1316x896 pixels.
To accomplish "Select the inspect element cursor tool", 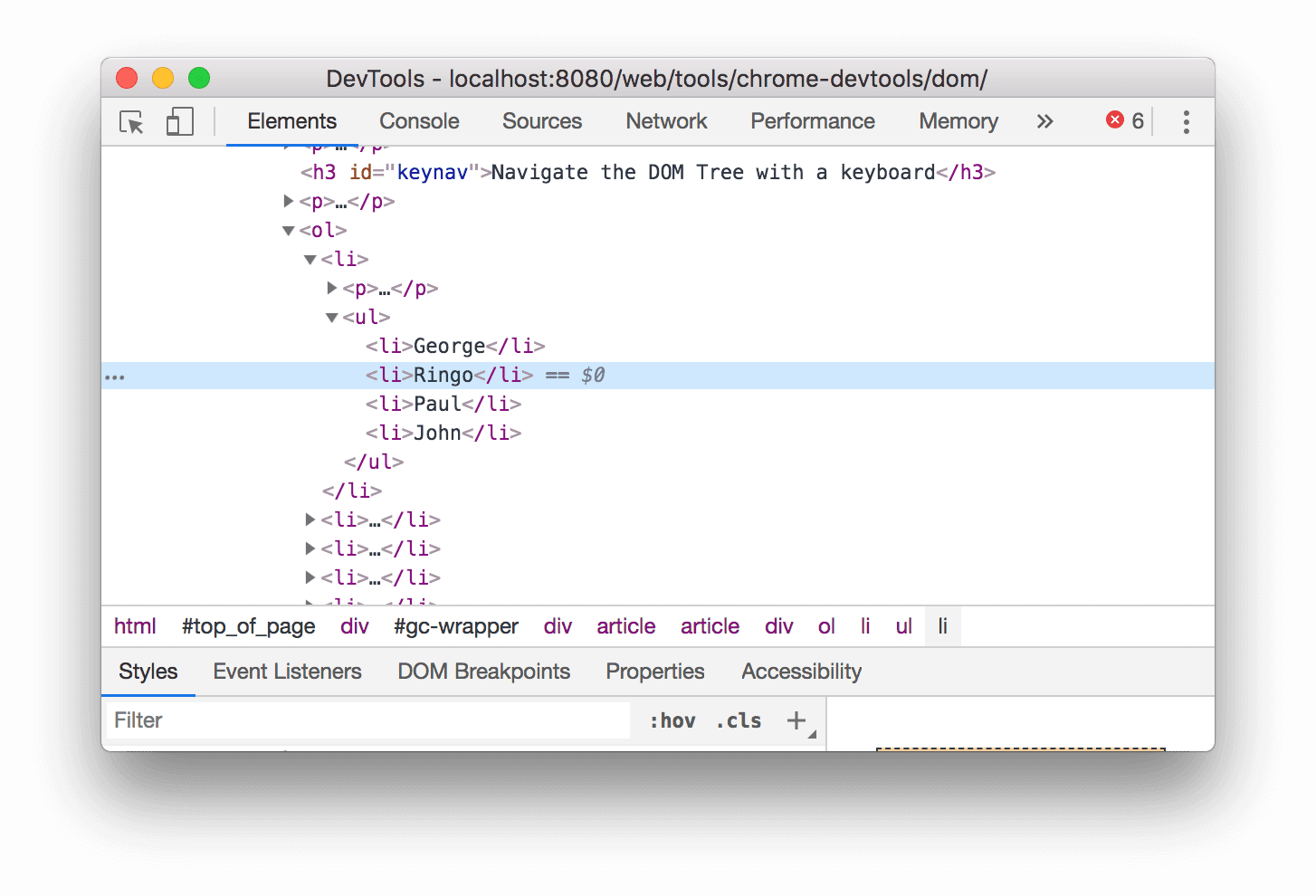I will click(131, 122).
